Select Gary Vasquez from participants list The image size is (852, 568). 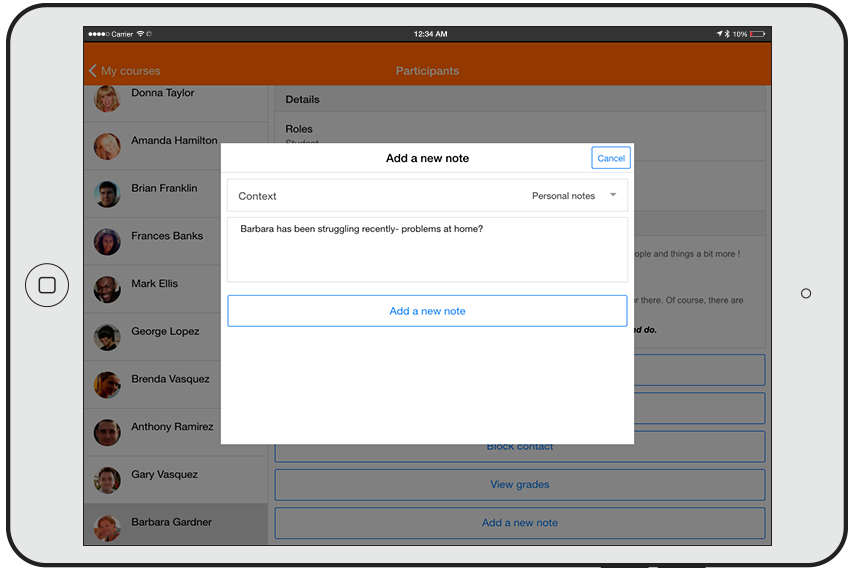[164, 475]
